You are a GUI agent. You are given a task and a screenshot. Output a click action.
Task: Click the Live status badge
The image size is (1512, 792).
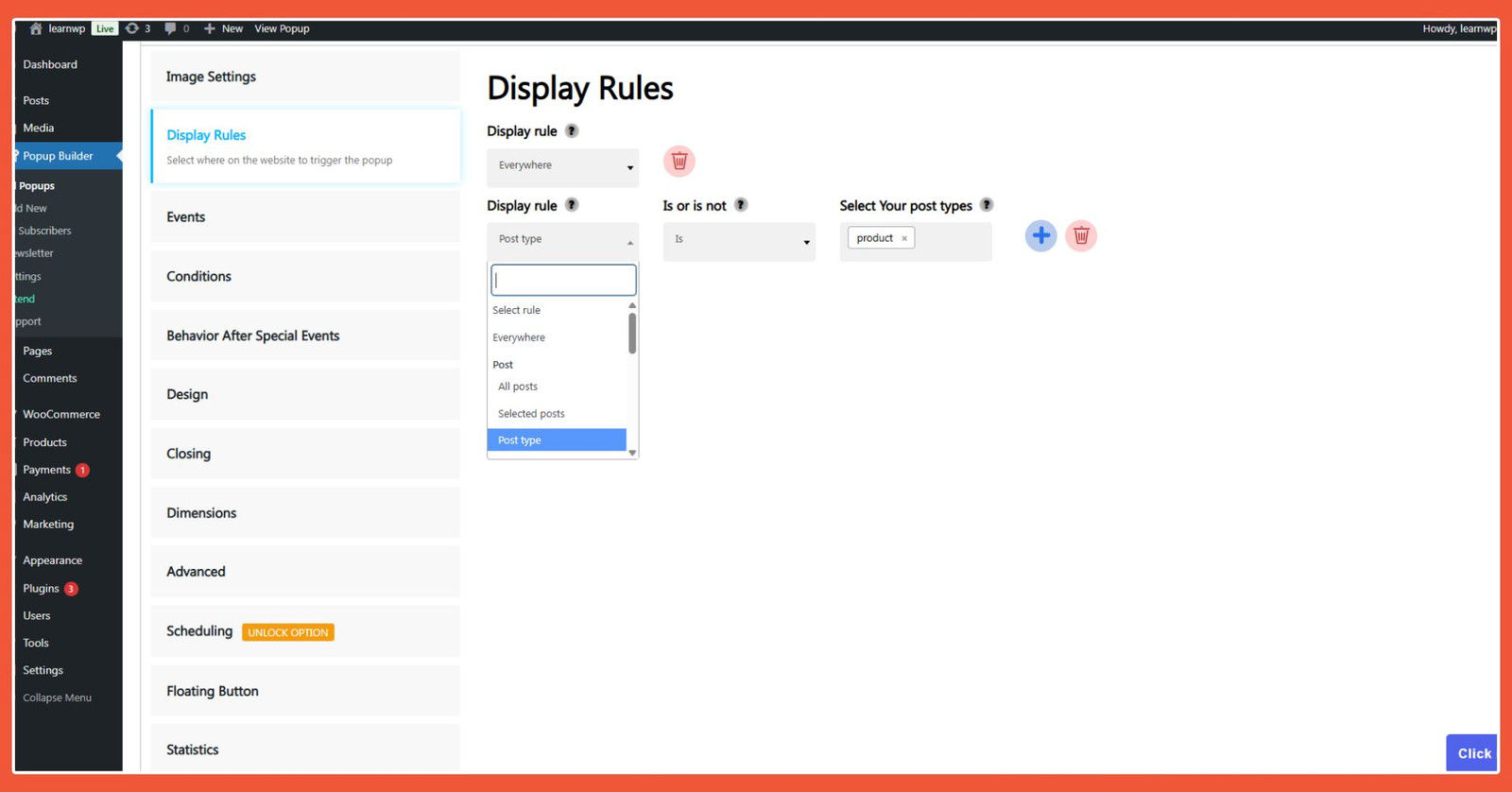104,28
